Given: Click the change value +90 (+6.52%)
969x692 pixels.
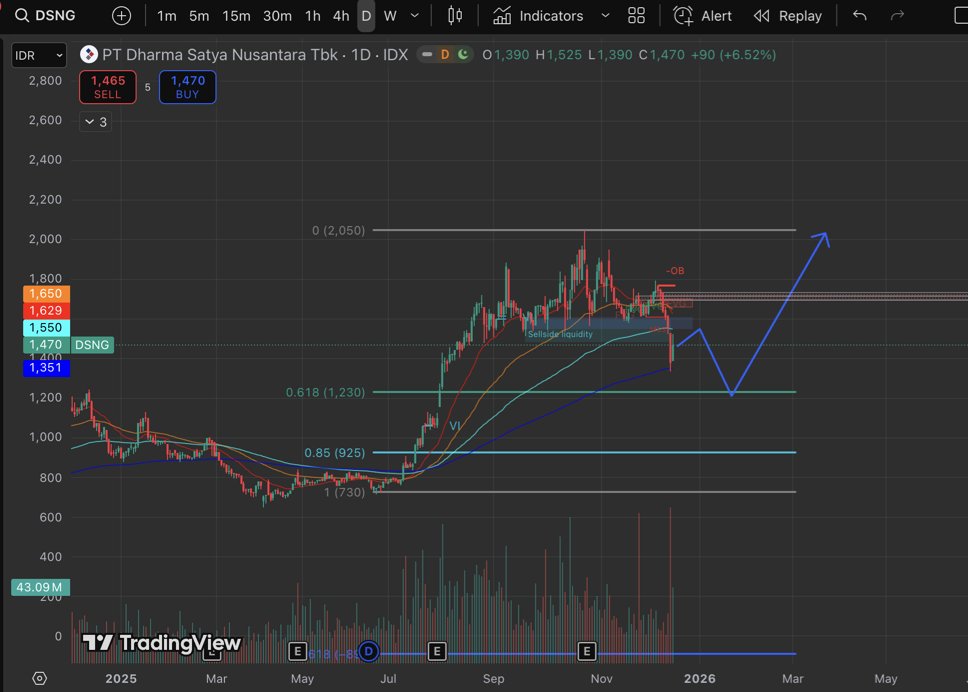Looking at the screenshot, I should click(x=733, y=55).
